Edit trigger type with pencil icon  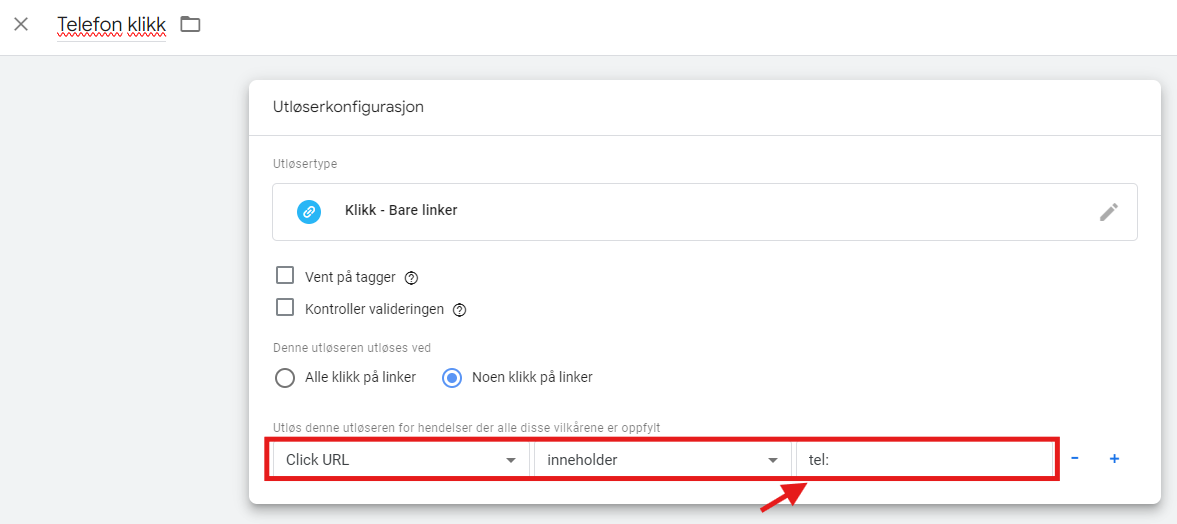[x=1108, y=212]
